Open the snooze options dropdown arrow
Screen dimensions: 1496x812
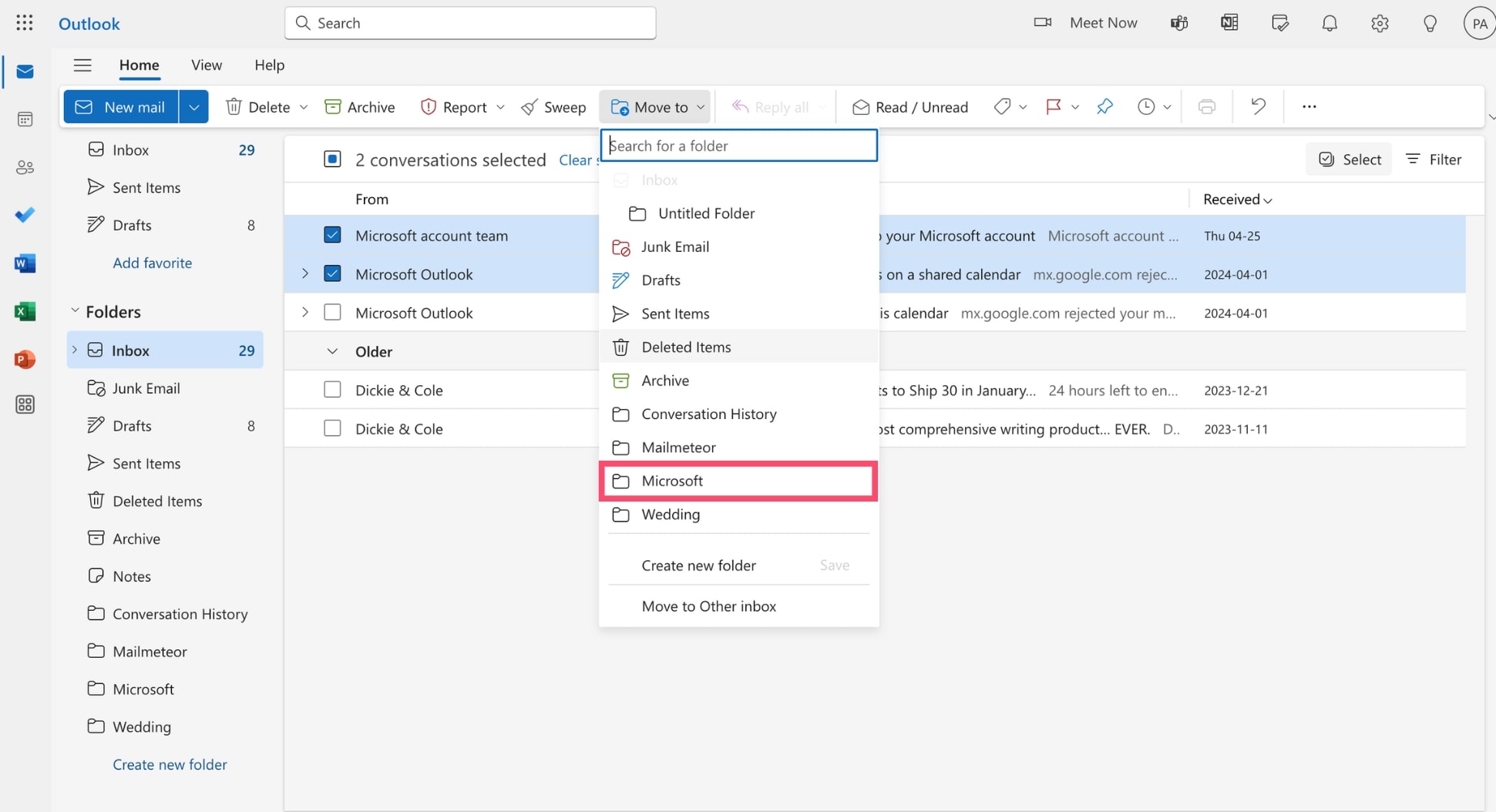tap(1167, 107)
